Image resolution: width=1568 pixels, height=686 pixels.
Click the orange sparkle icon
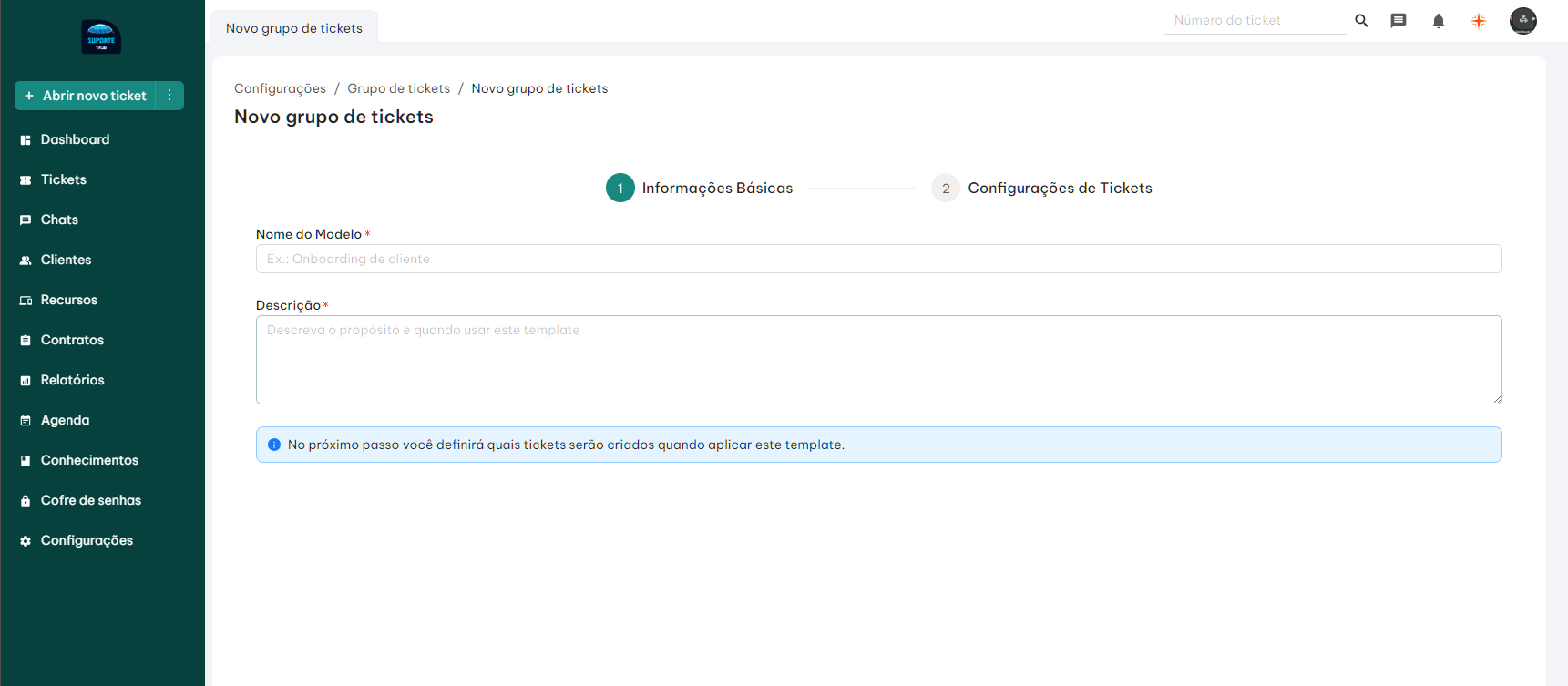tap(1479, 21)
